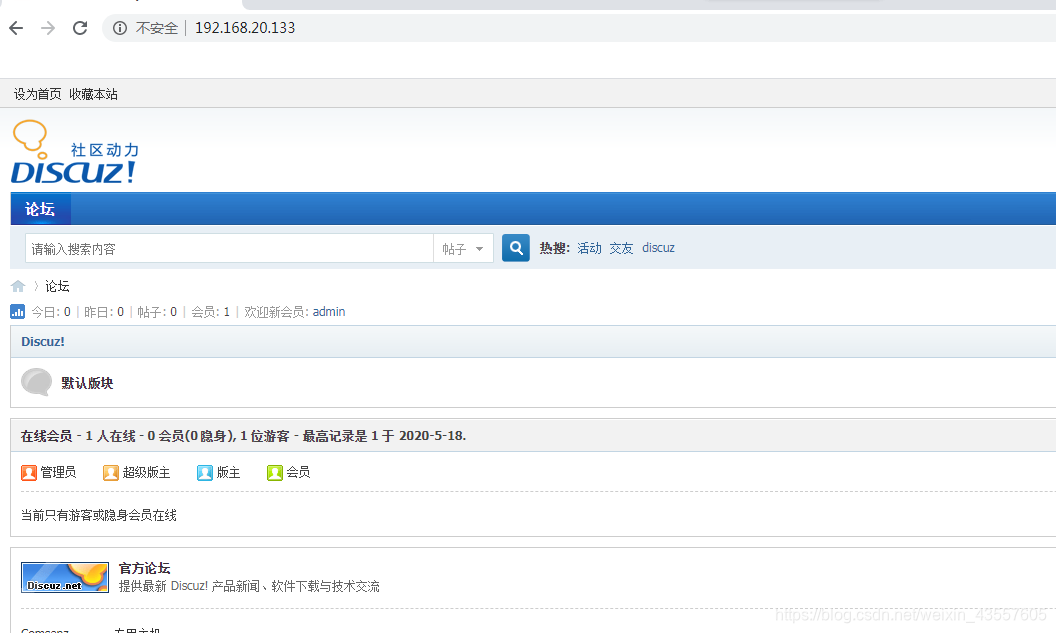Select the red 管理员 user group icon

click(29, 472)
